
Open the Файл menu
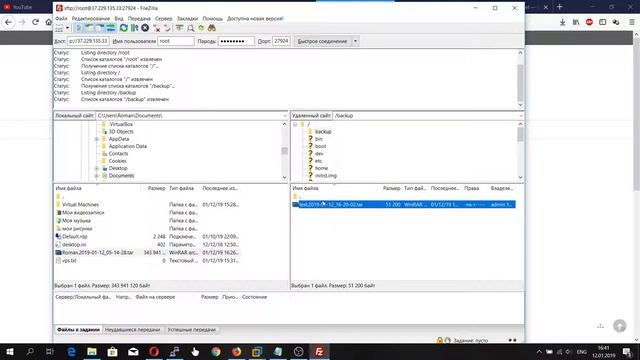pyautogui.click(x=61, y=18)
